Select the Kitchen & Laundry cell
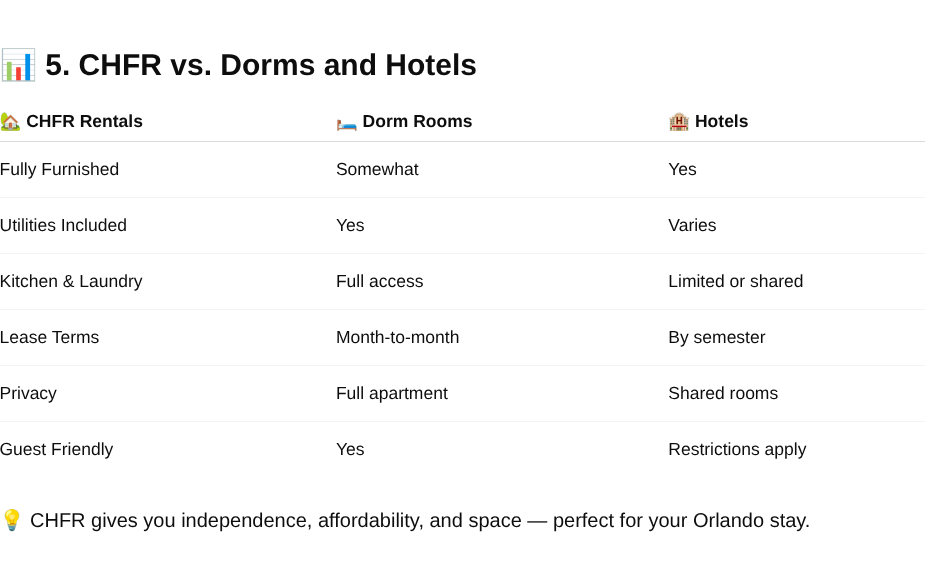The image size is (925, 569). coord(71,281)
